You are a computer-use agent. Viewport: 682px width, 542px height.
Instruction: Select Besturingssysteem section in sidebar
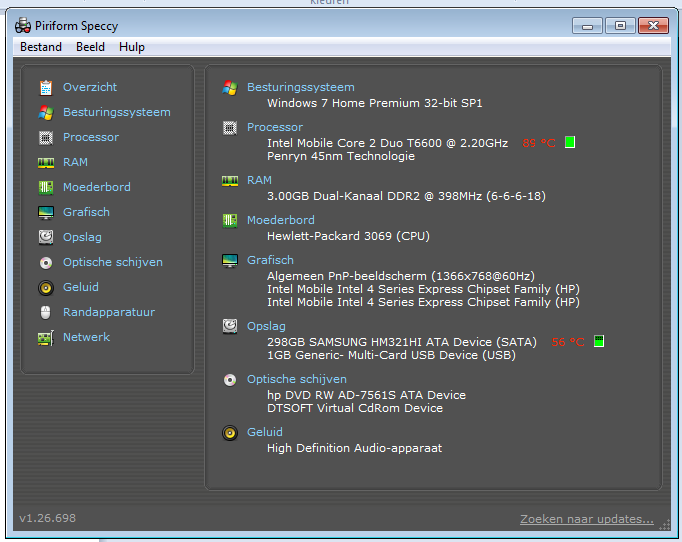117,112
